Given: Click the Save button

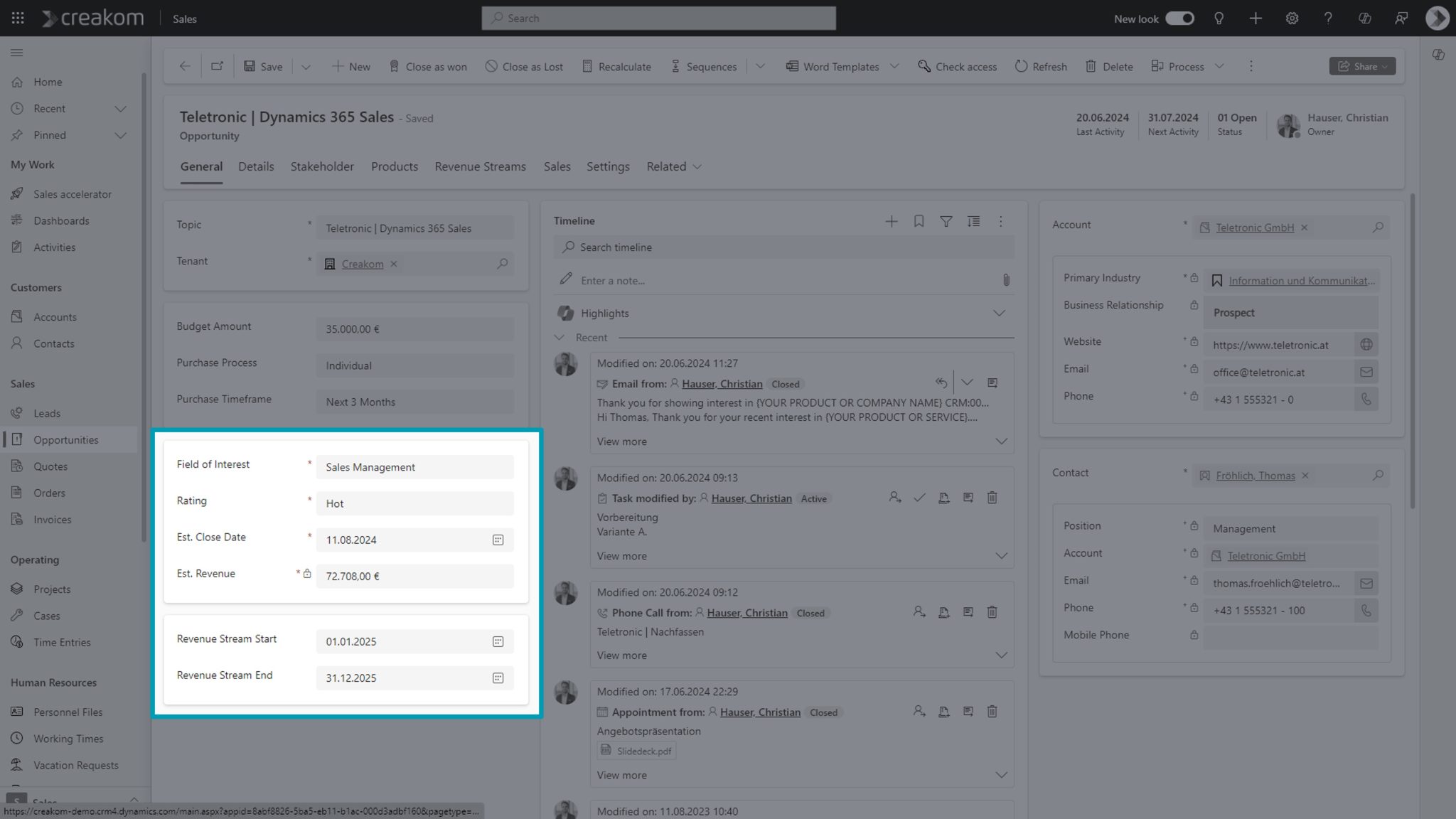Looking at the screenshot, I should click(x=263, y=66).
